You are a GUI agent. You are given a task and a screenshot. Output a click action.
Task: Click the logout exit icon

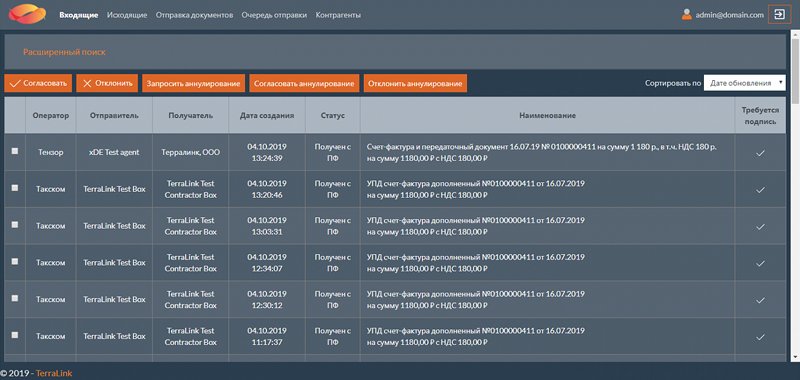pos(779,15)
